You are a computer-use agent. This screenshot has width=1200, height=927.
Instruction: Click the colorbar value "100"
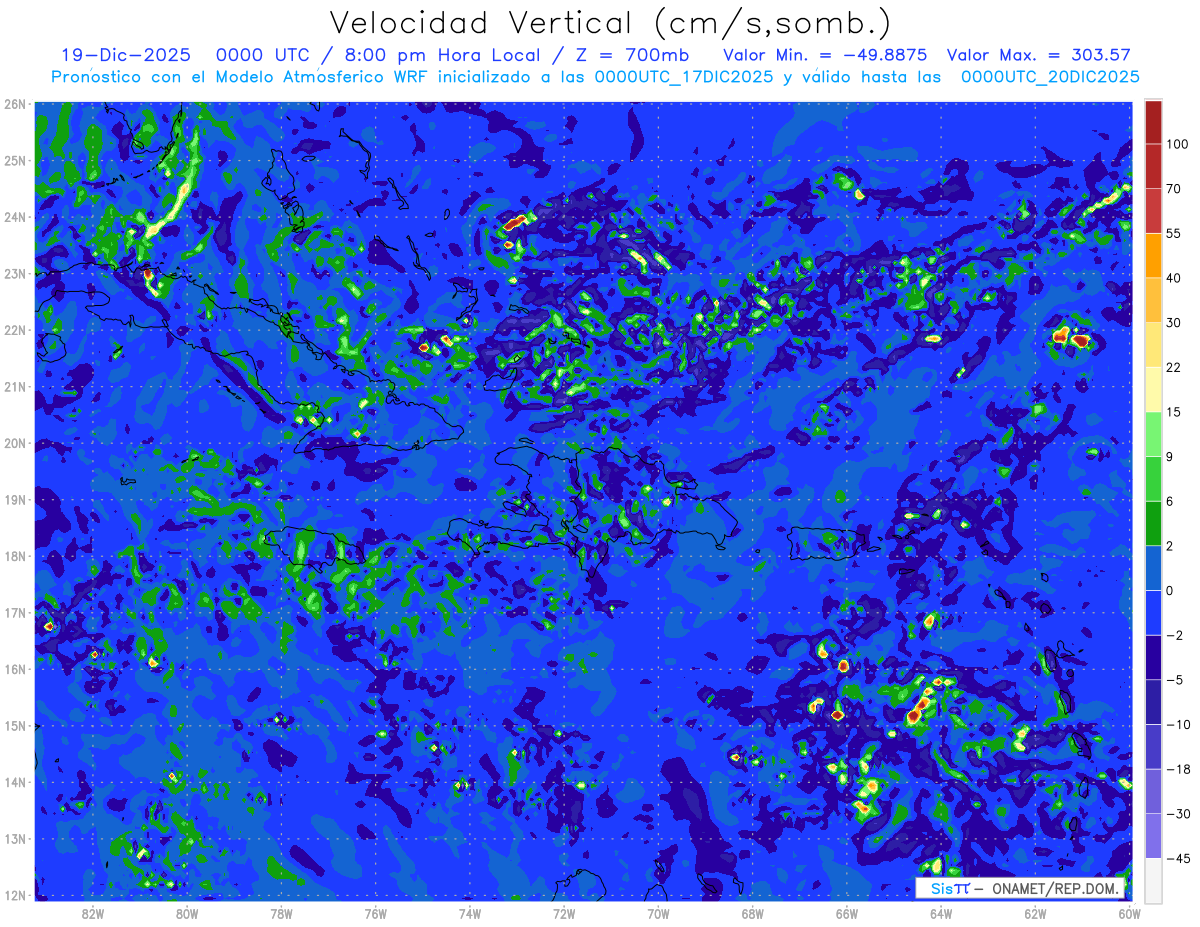[x=1176, y=144]
